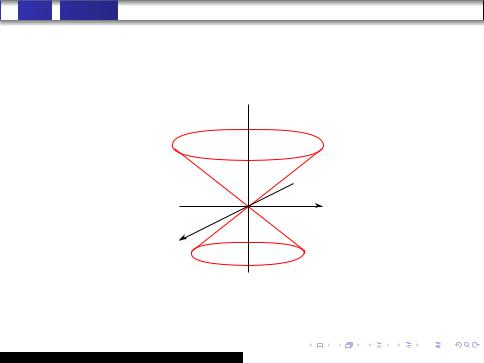Screen dimensions: 484x363
Task: Jump to next frame arrow
Action: [x=358, y=345]
